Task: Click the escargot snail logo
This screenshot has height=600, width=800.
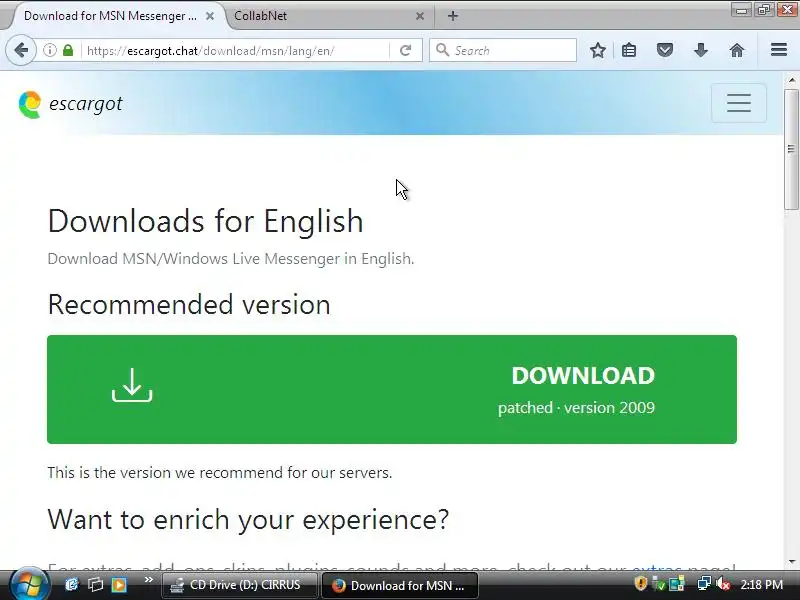Action: pos(30,104)
